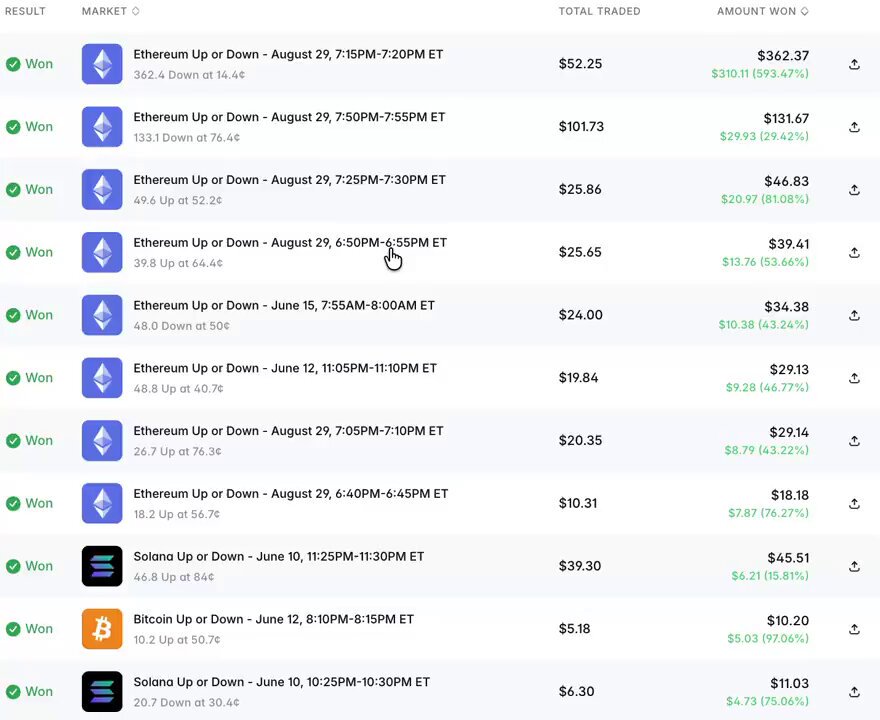880x720 pixels.
Task: Open Ethereum Up or Down June 12, 11:05PM-11:10PM market
Action: click(x=285, y=369)
